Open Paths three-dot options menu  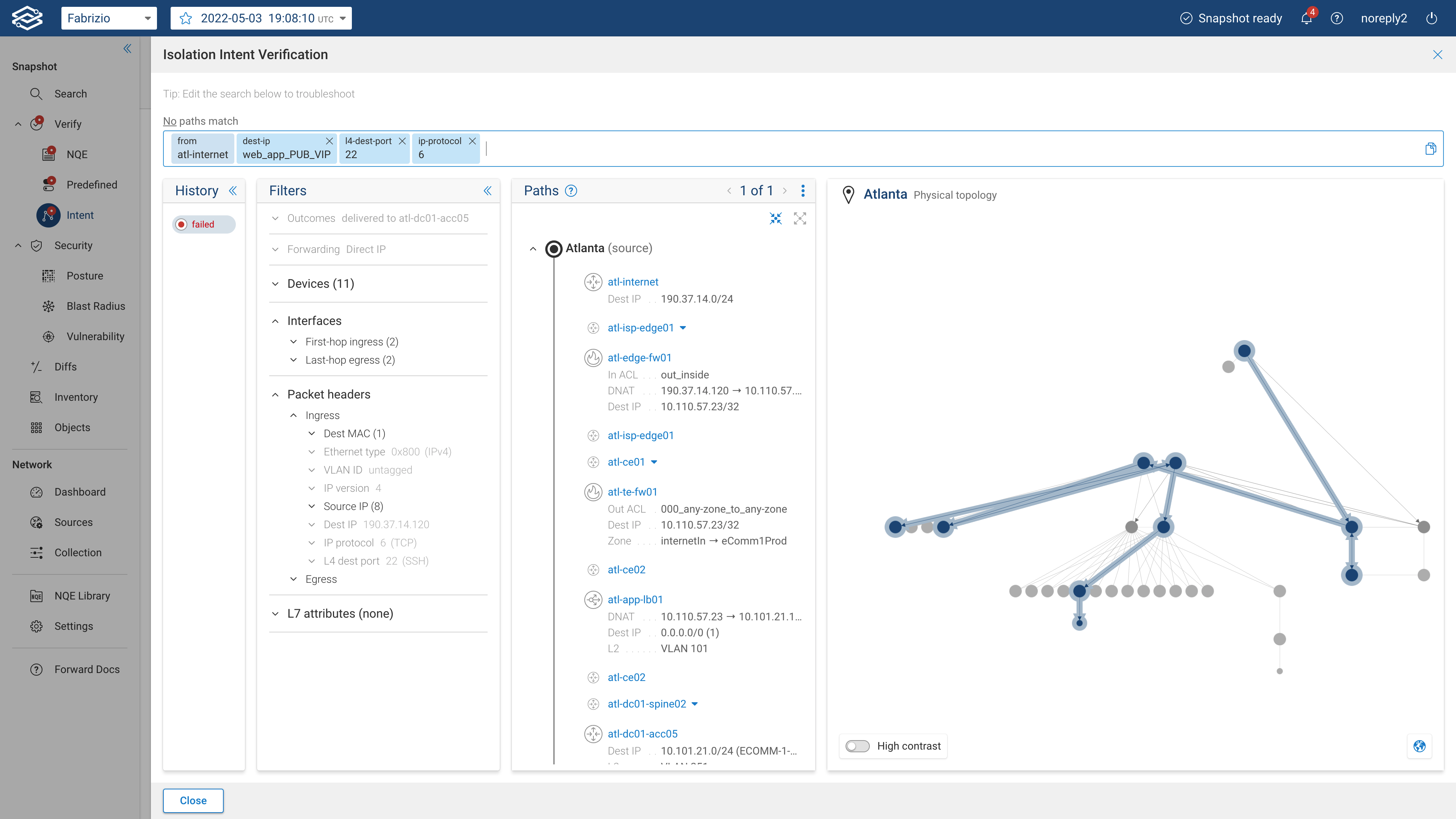point(803,191)
